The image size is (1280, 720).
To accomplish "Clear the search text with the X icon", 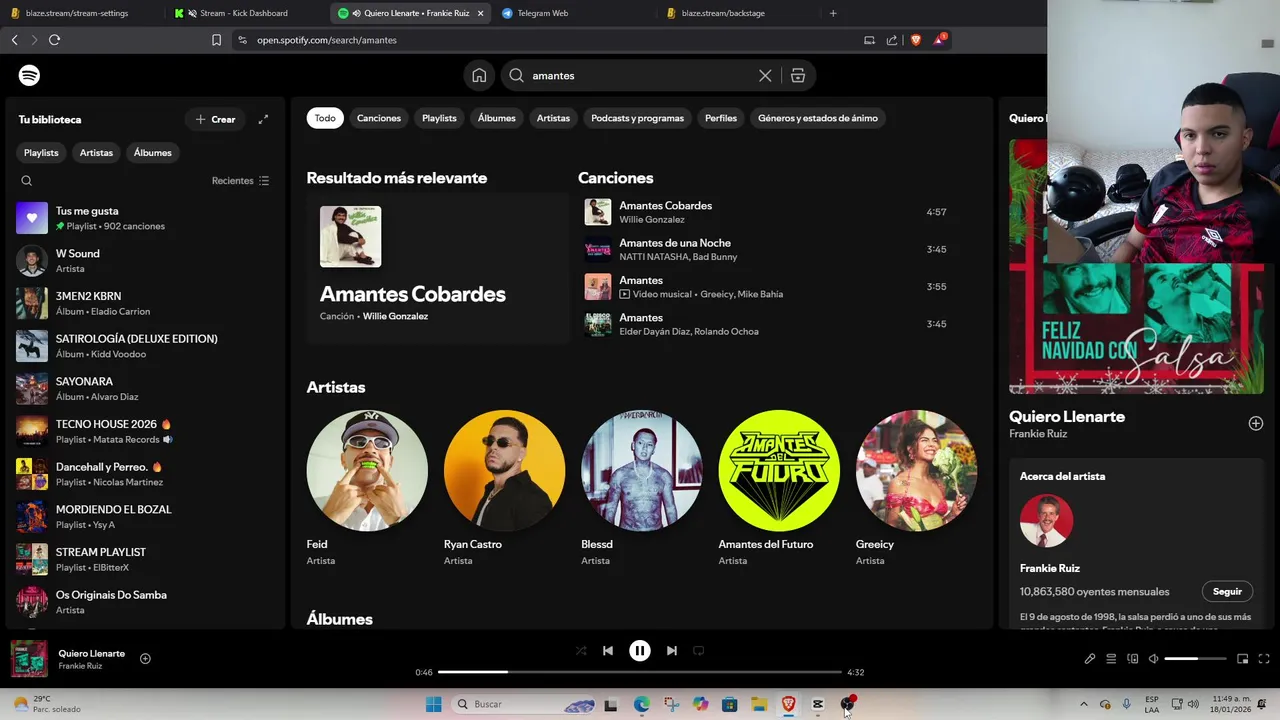I will [765, 75].
